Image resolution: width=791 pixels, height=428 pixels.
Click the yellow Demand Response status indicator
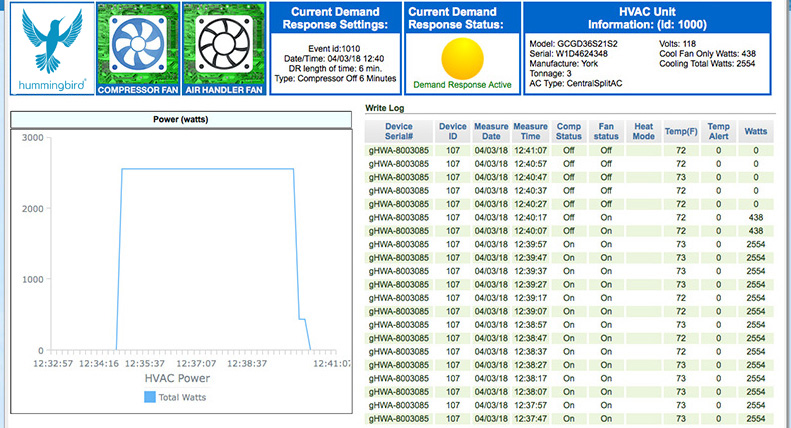tap(462, 57)
